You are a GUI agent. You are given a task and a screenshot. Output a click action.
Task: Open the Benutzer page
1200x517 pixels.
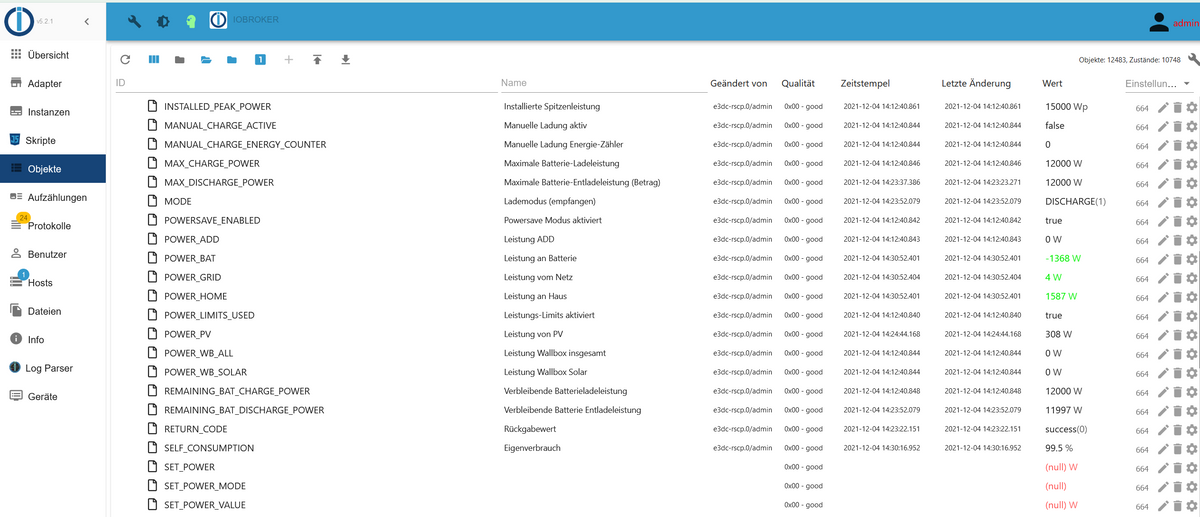[53, 254]
